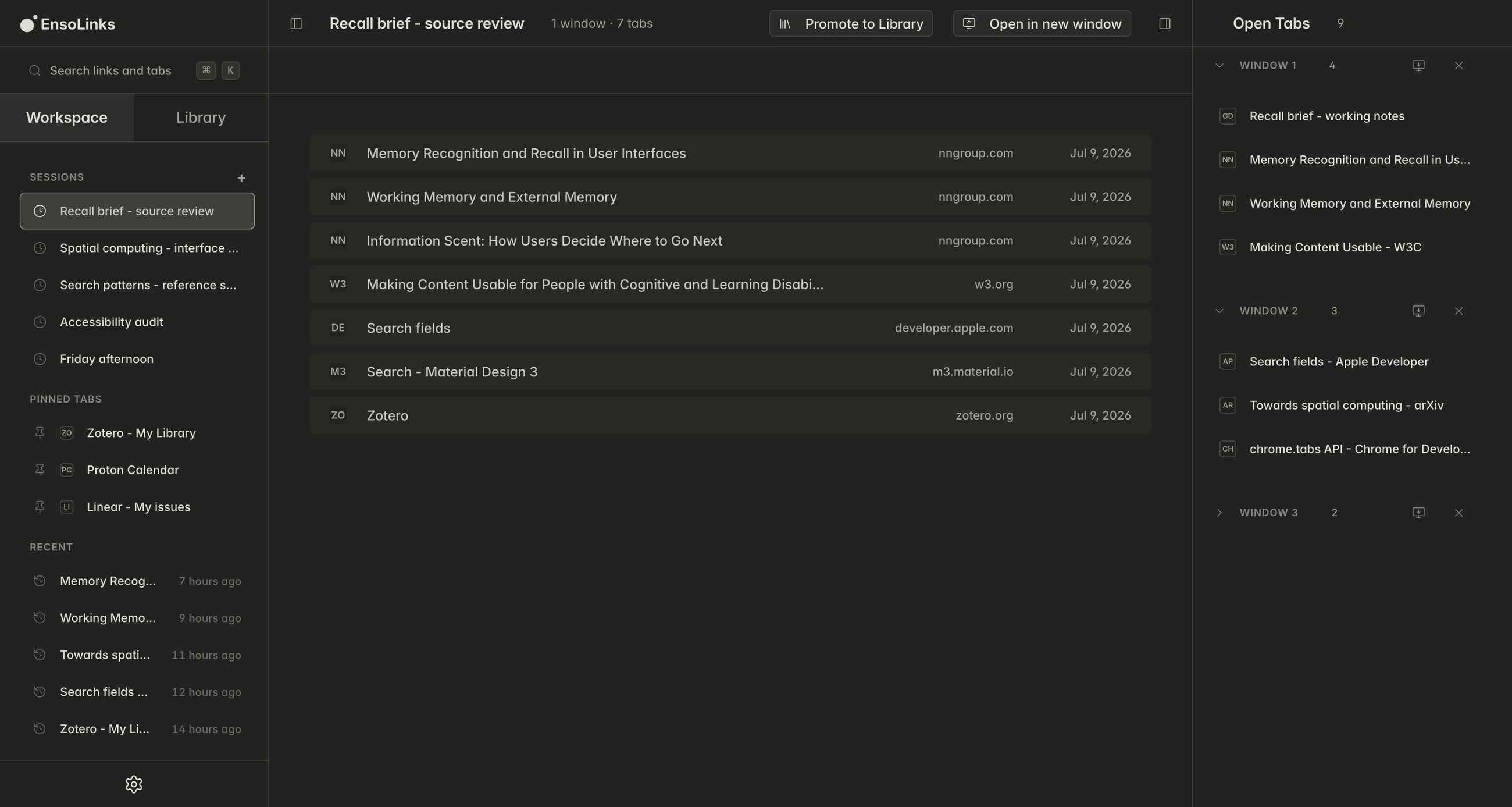Close Window 1 group

(x=1458, y=65)
